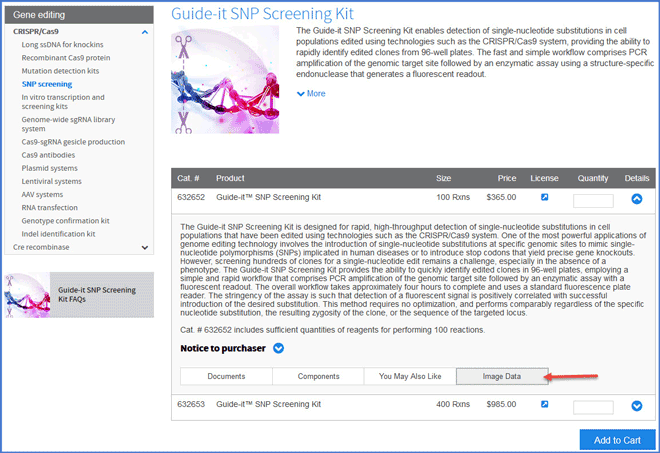660x453 pixels.
Task: Open license info icon for Cat. 632653
Action: pyautogui.click(x=544, y=404)
